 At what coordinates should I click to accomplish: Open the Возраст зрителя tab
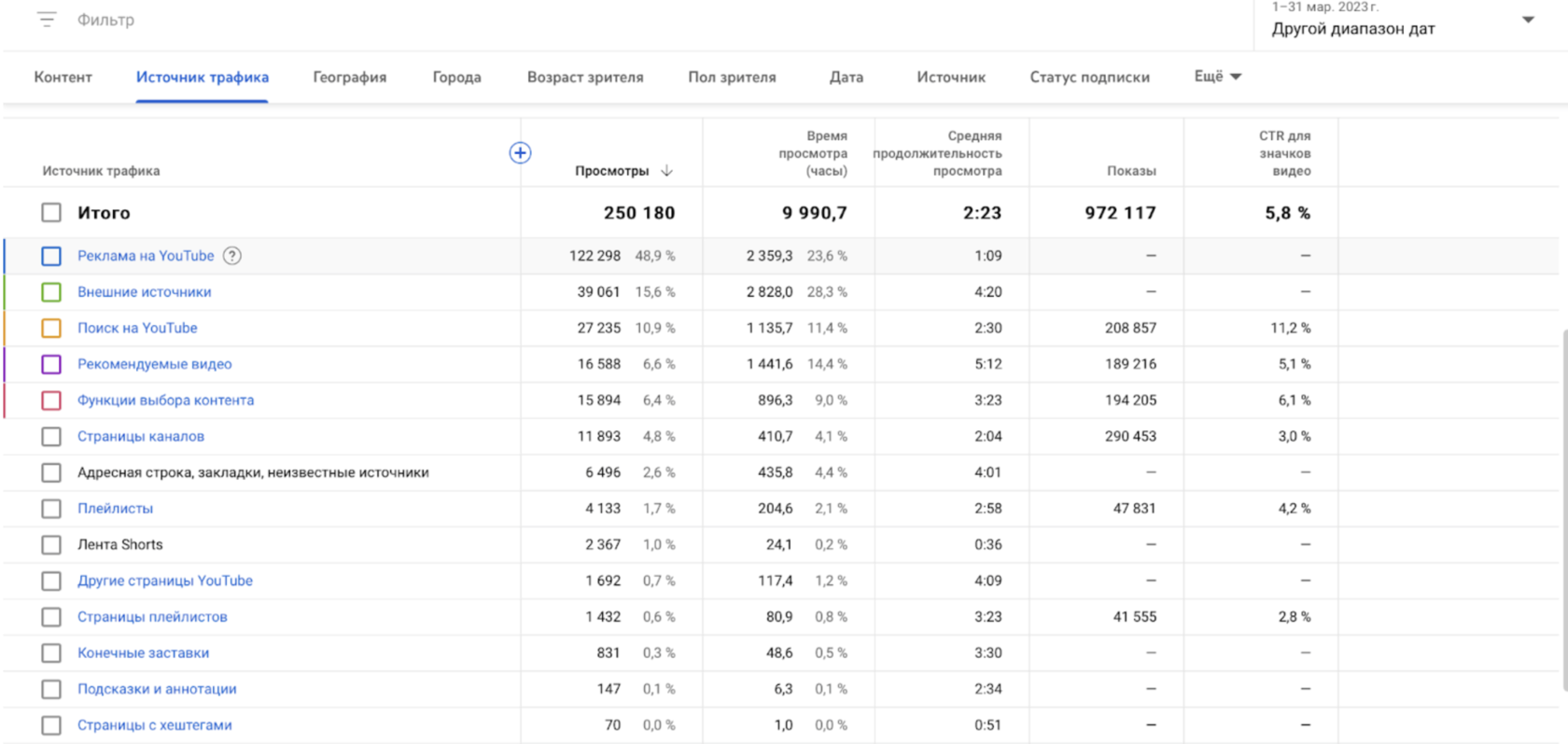pyautogui.click(x=585, y=77)
